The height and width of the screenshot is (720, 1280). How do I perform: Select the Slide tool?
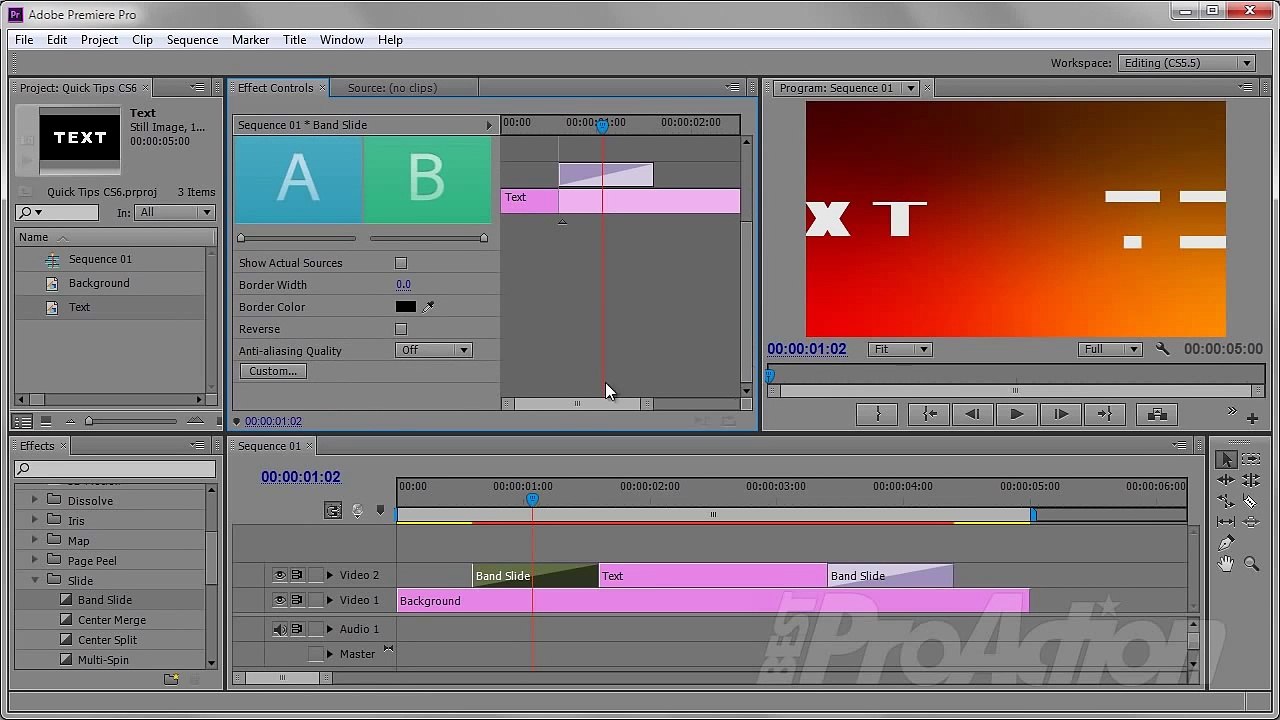1251,522
